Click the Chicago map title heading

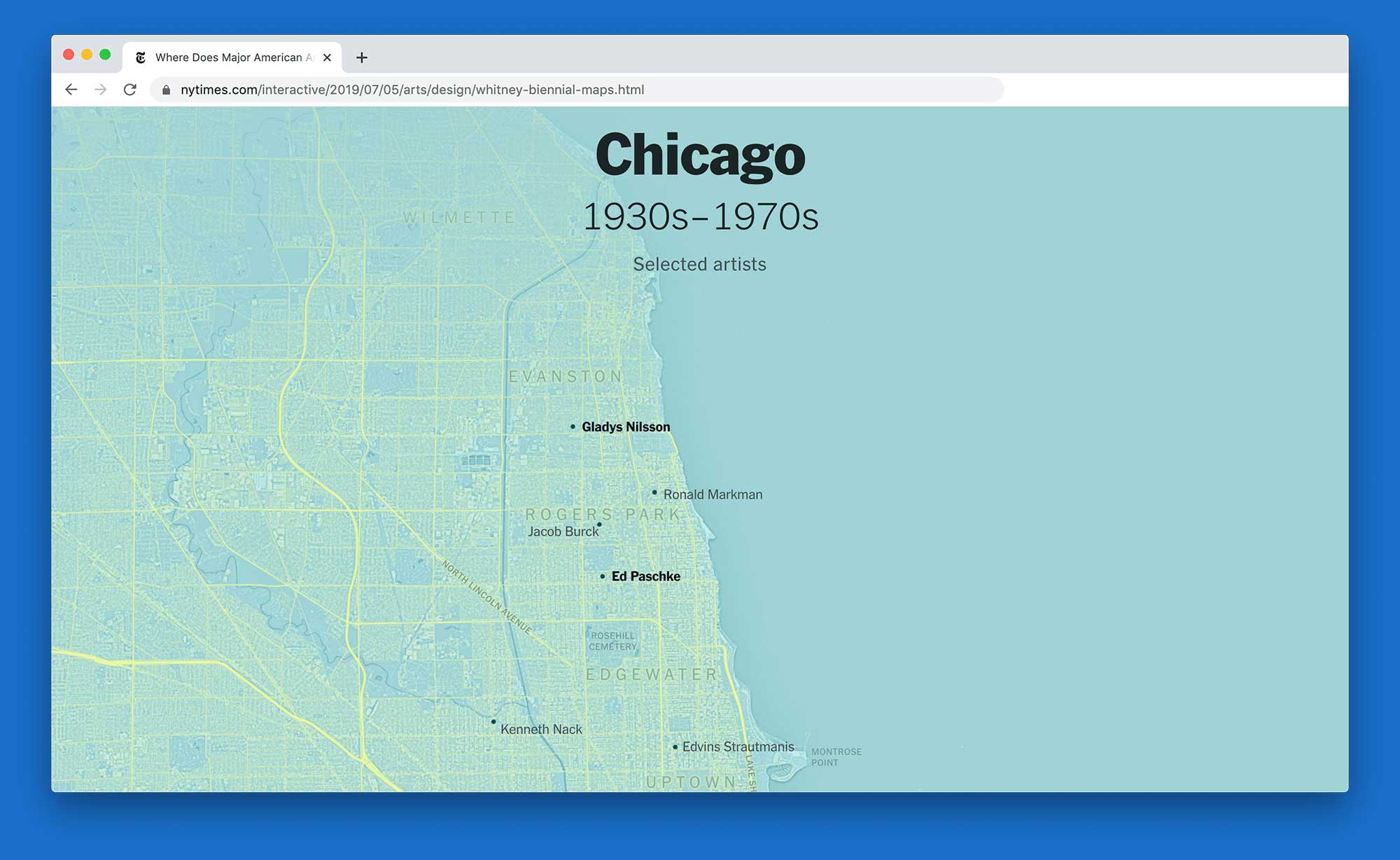pyautogui.click(x=700, y=155)
